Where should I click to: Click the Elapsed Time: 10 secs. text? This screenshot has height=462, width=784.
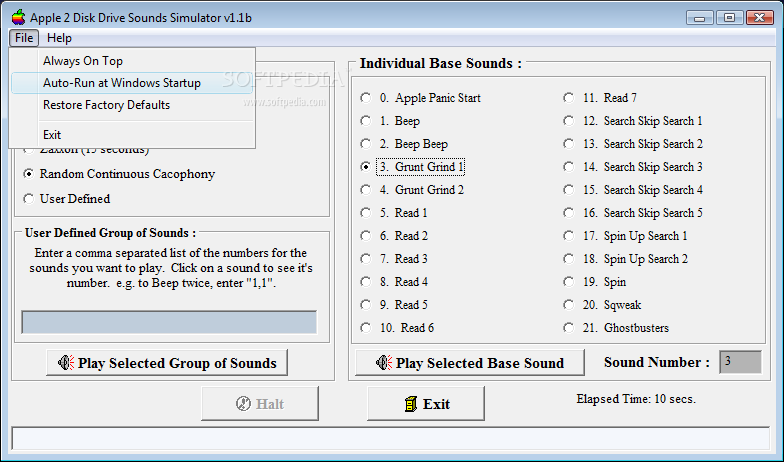[636, 399]
